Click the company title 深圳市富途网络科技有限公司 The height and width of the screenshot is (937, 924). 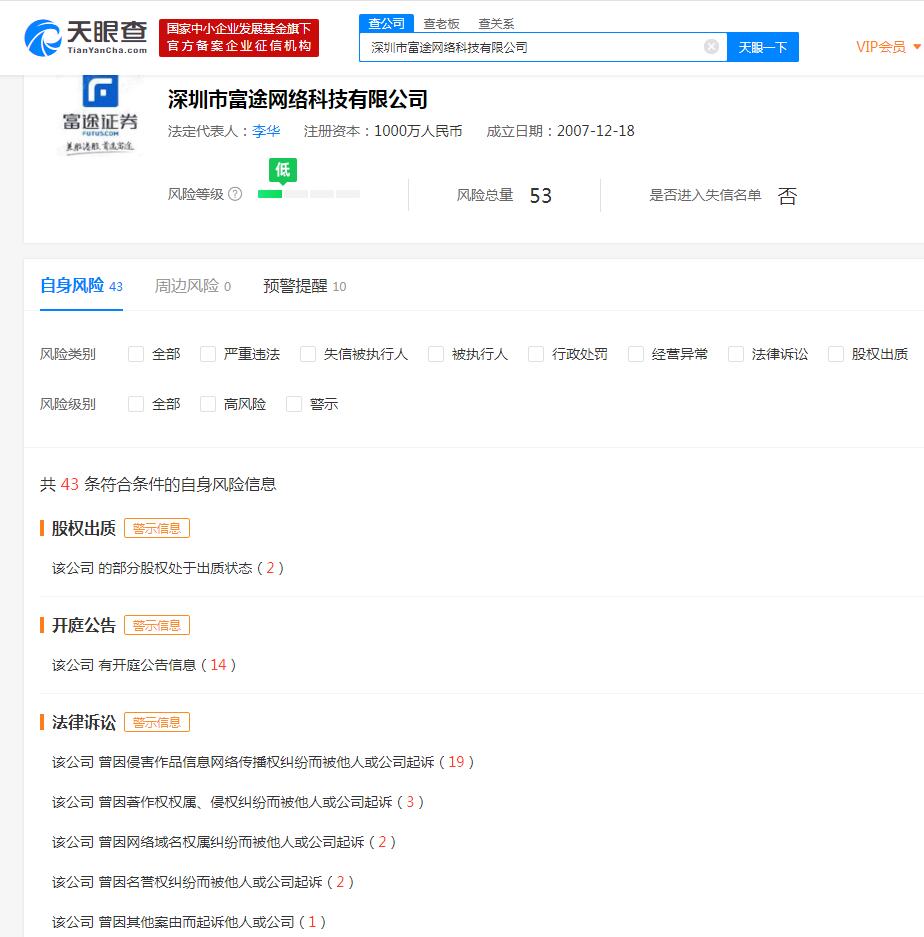tap(298, 99)
